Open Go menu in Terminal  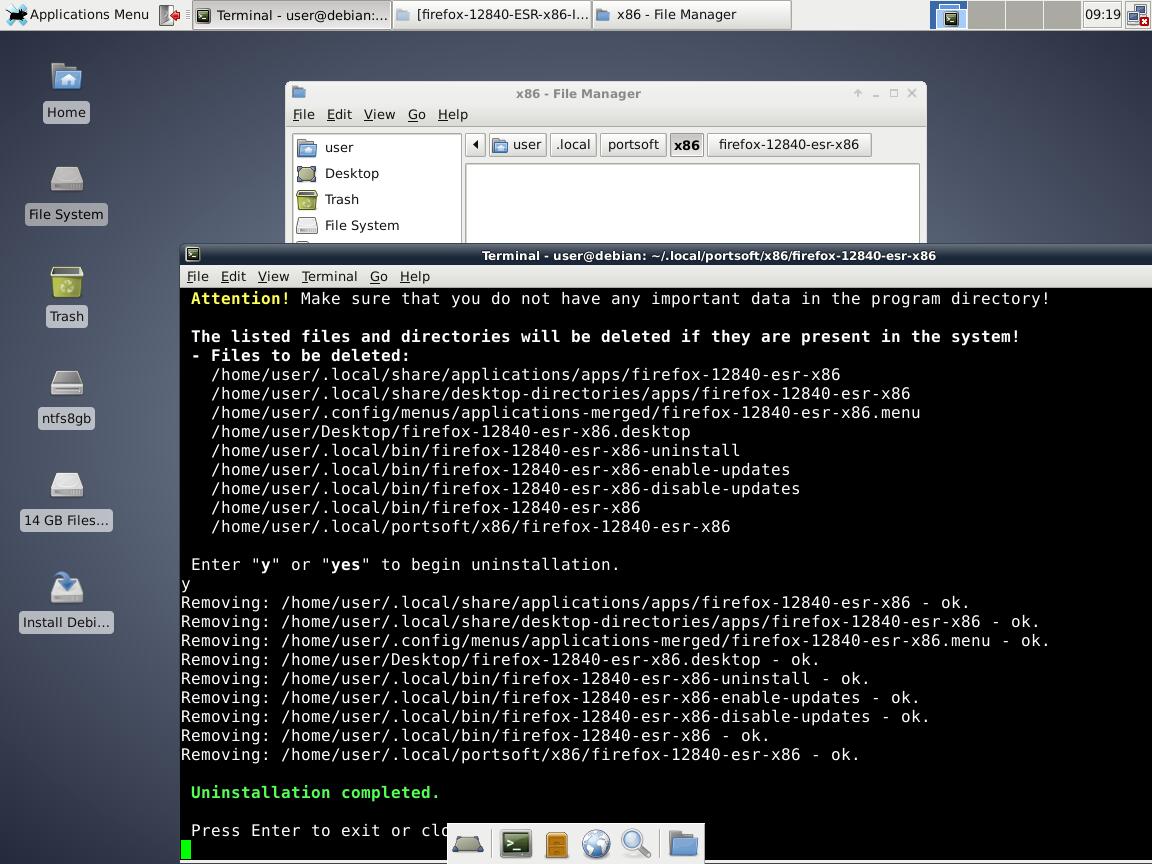378,277
